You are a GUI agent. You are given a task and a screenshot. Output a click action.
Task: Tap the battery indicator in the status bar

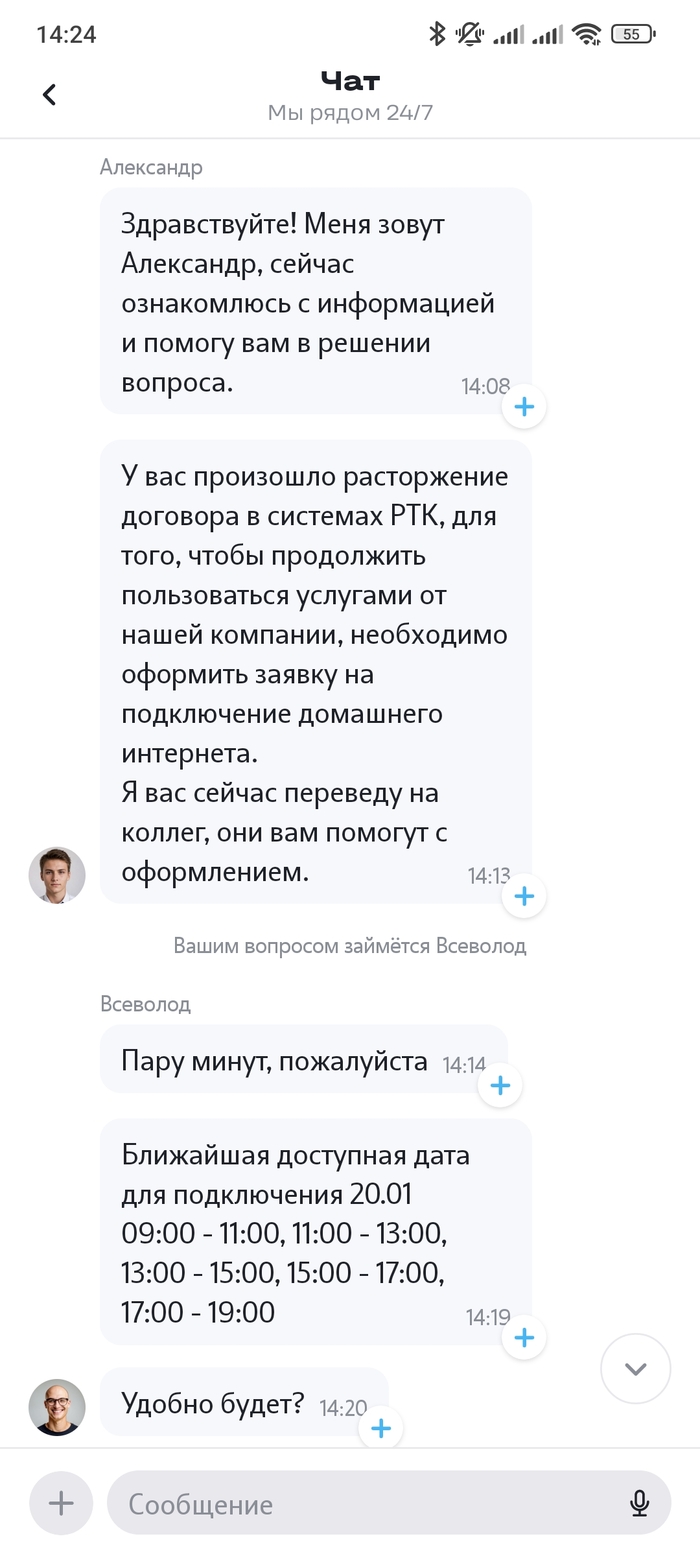click(632, 35)
